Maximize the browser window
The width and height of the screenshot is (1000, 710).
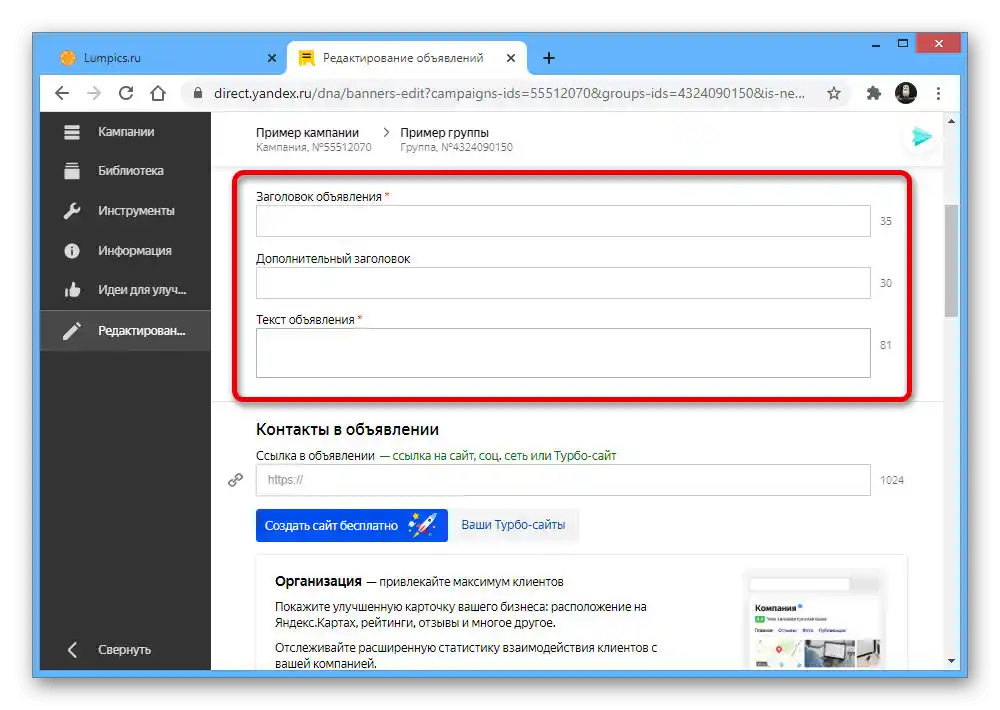pyautogui.click(x=902, y=44)
